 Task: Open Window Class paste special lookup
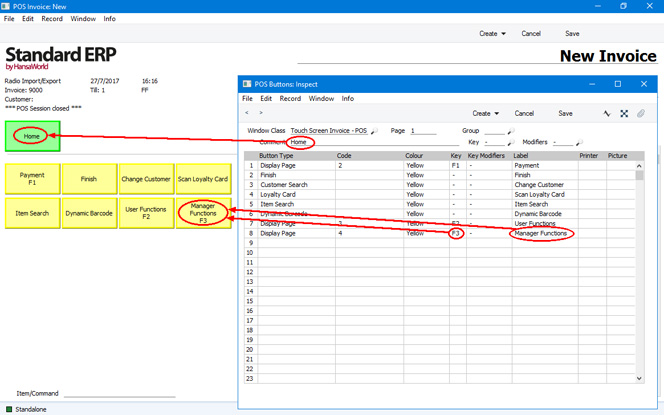[x=374, y=131]
